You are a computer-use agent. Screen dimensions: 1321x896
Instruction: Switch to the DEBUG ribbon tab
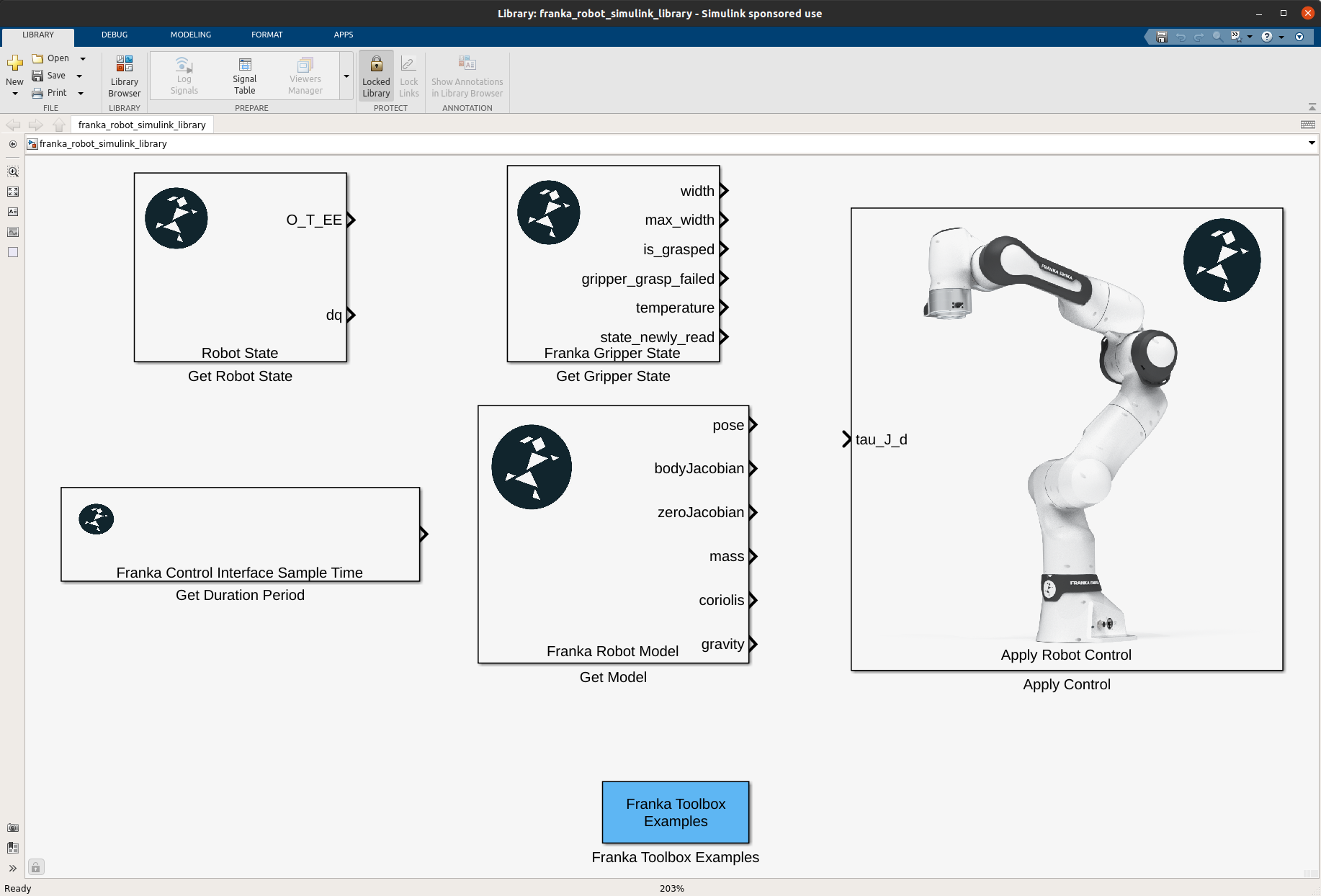tap(115, 35)
